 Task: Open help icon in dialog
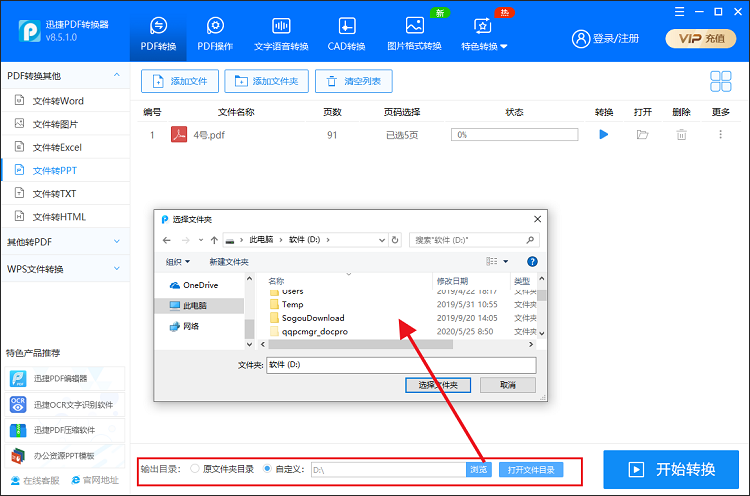coord(532,262)
